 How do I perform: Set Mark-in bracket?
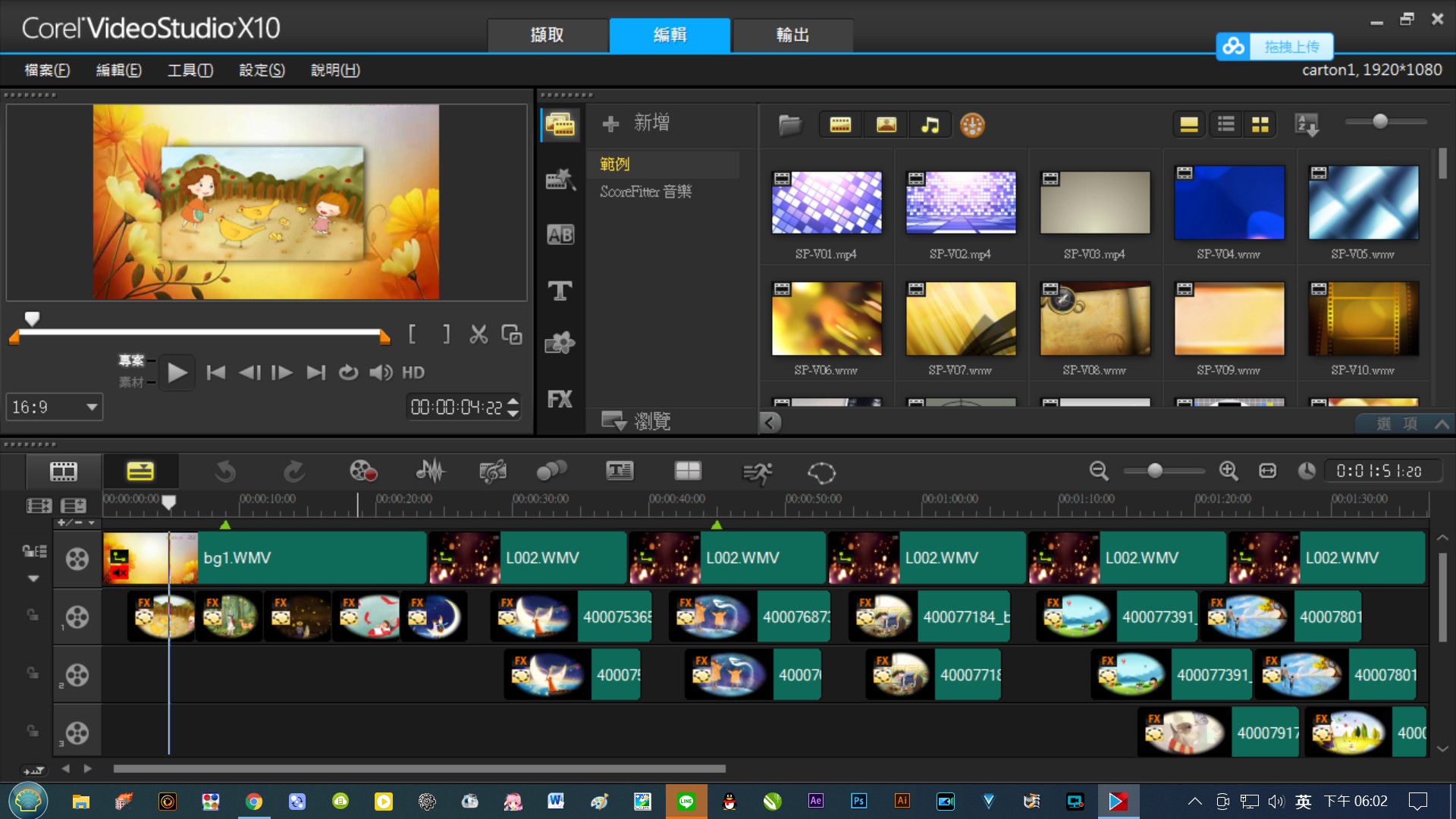[412, 334]
